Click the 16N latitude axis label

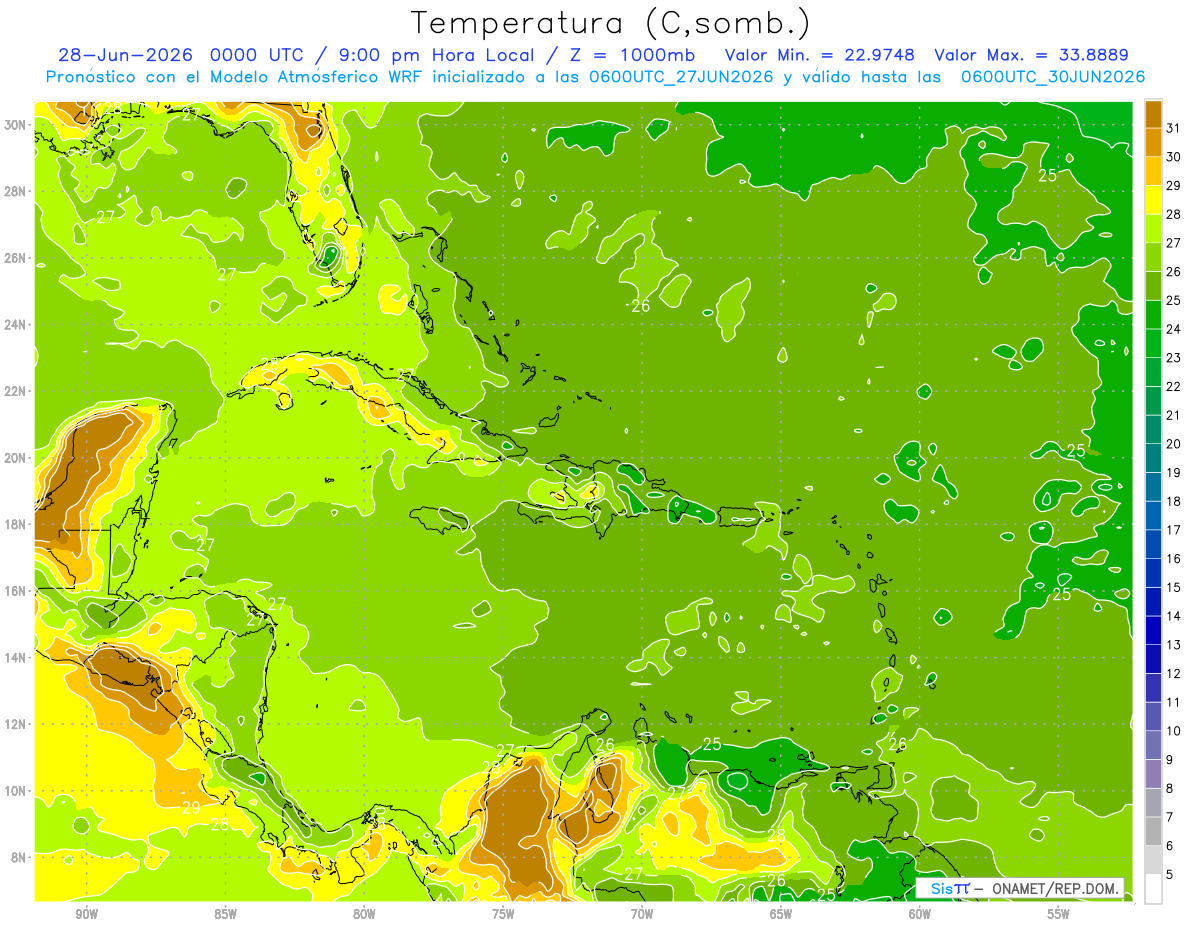coord(17,591)
